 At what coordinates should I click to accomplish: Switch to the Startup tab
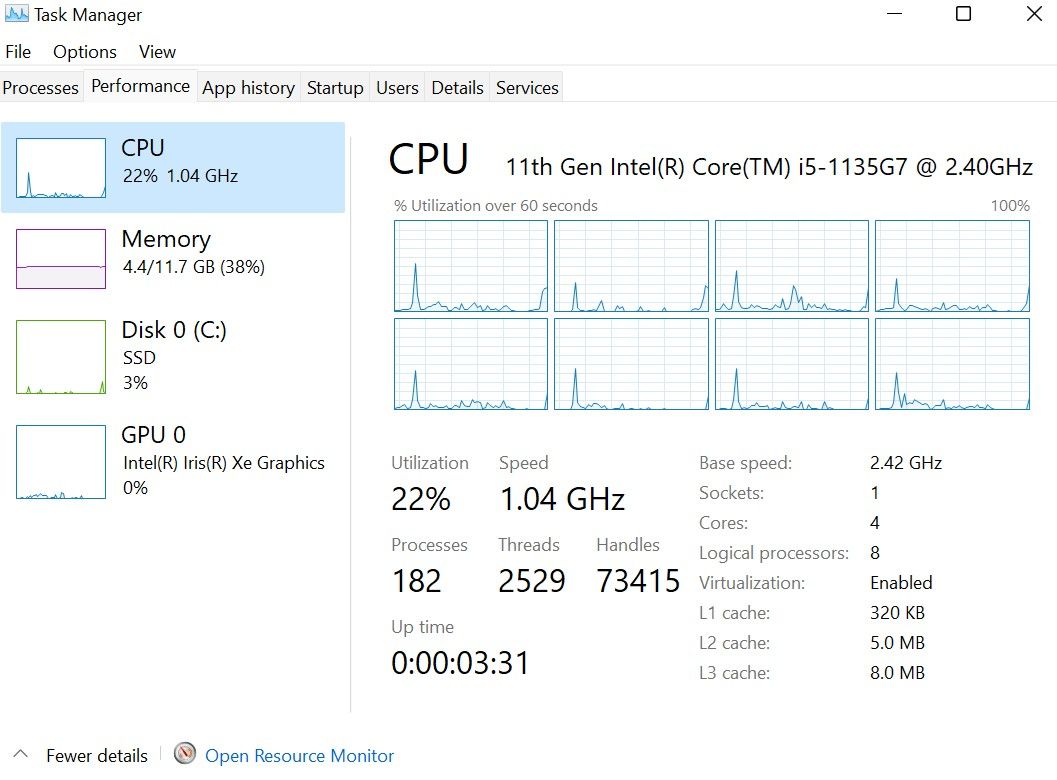click(x=335, y=87)
